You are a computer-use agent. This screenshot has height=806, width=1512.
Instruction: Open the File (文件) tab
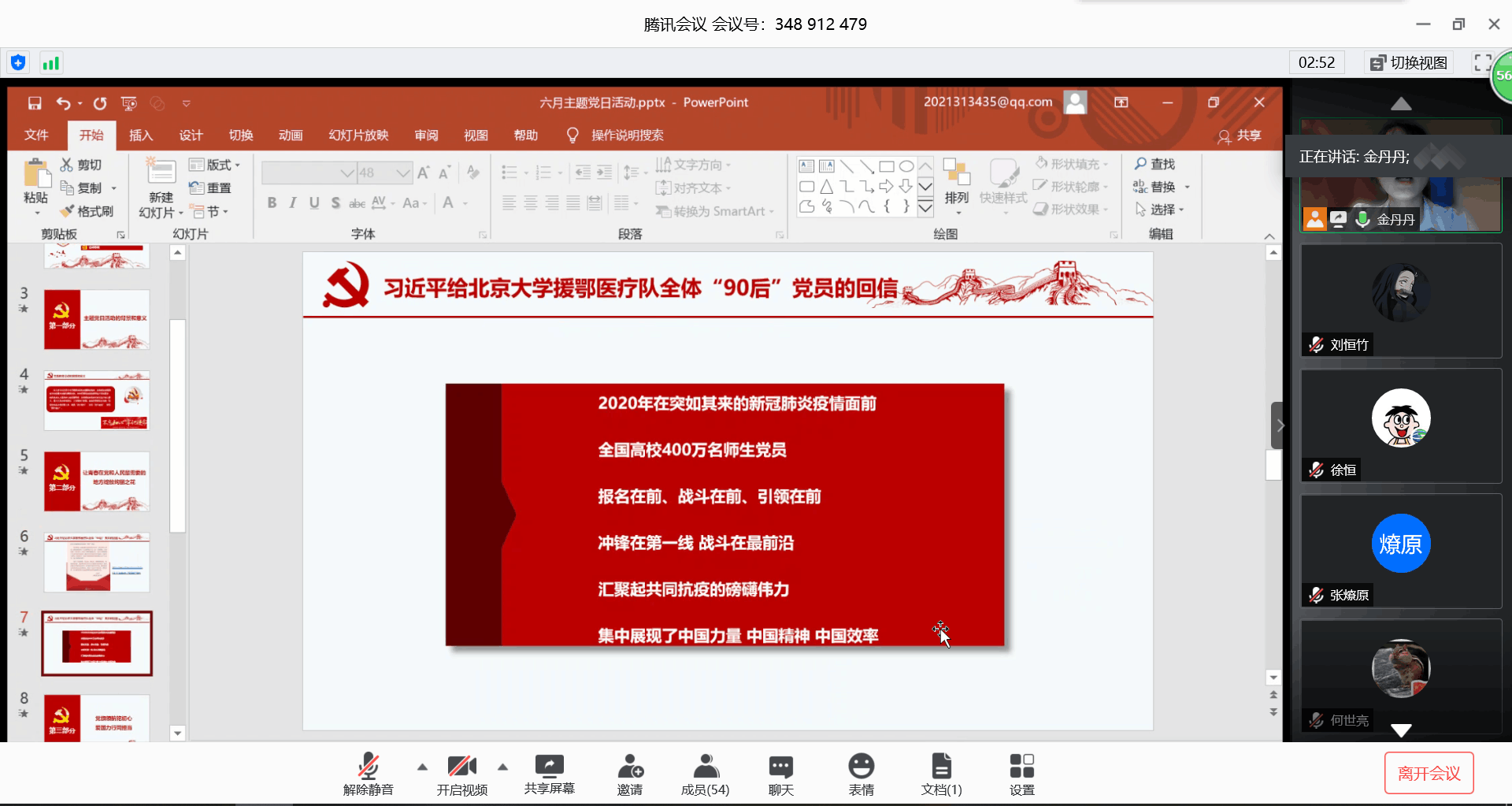[x=36, y=135]
